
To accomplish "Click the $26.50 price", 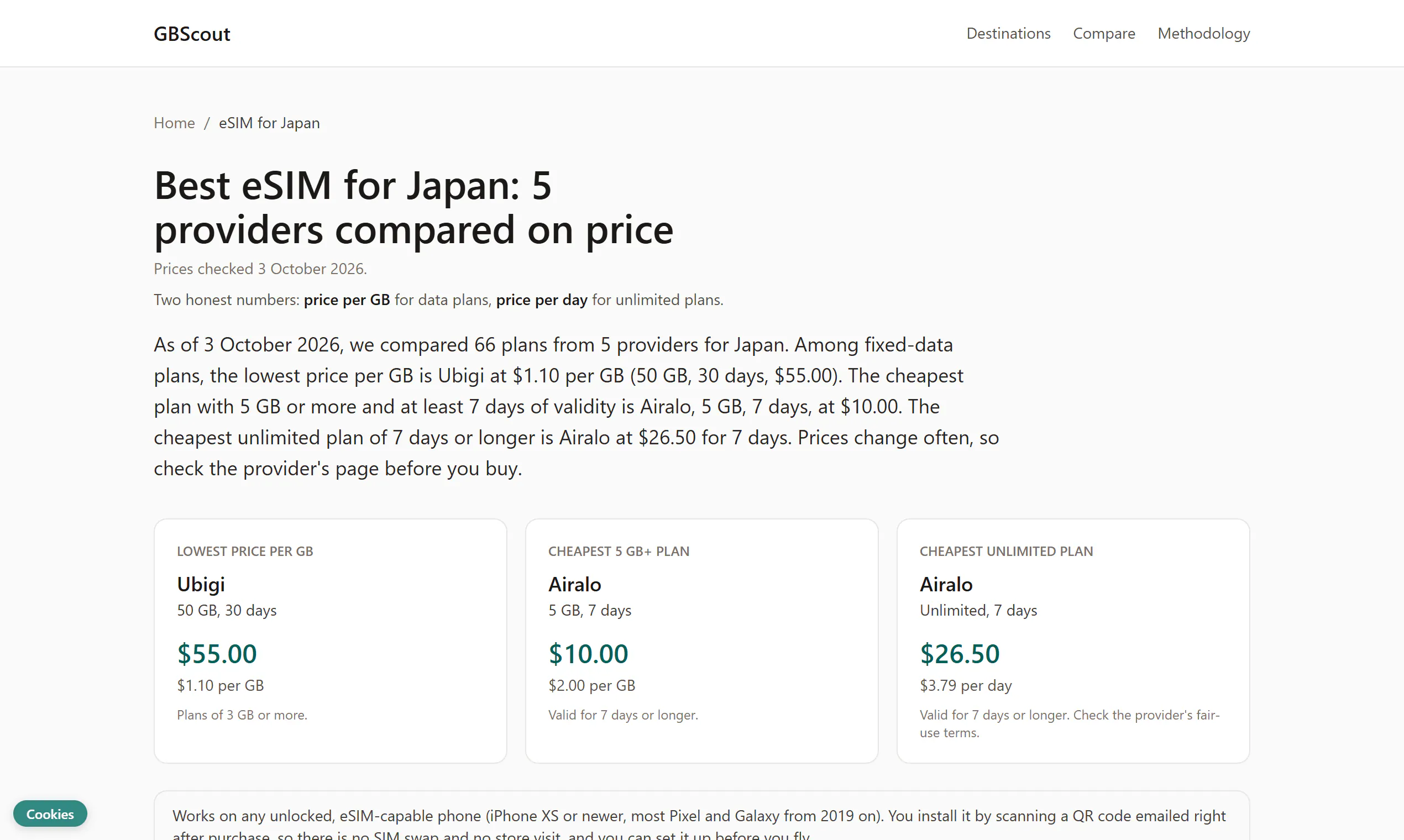I will click(x=960, y=654).
